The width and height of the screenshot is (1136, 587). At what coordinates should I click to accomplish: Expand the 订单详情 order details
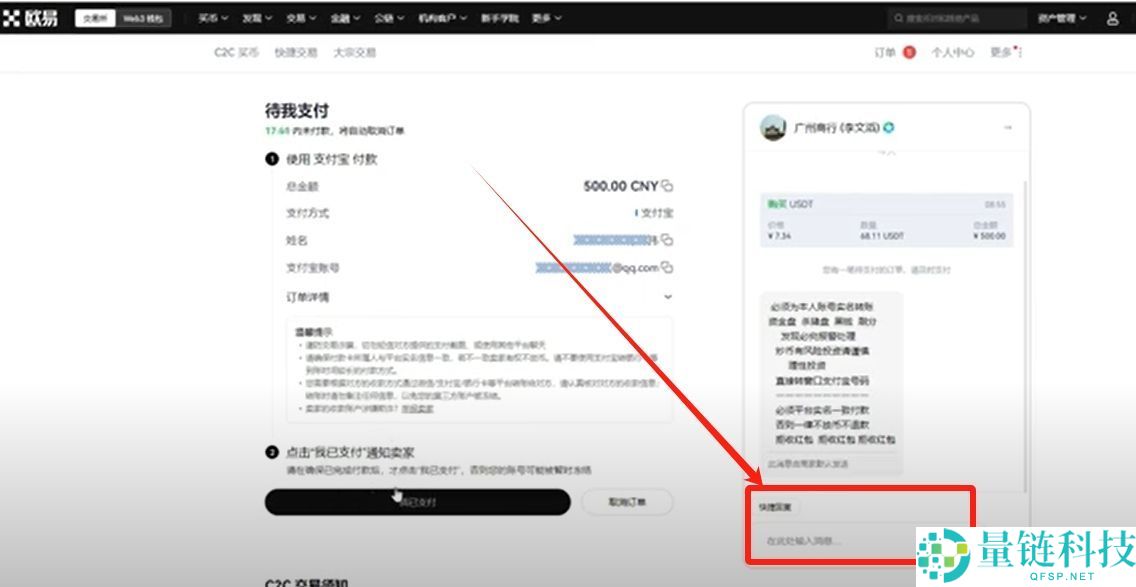[x=668, y=295]
